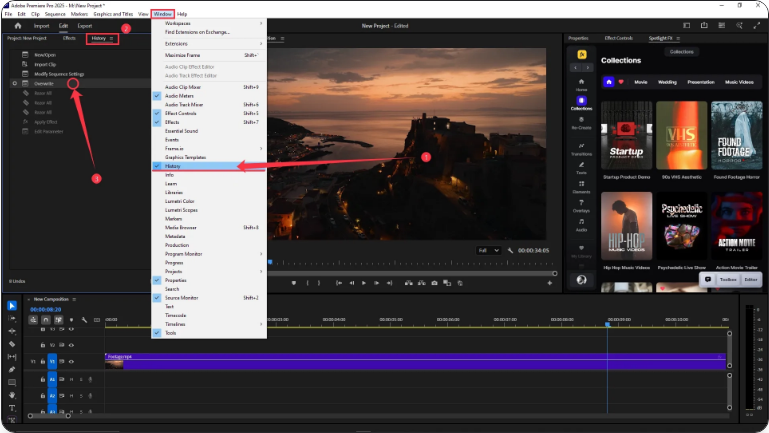Switch to the Effects panel tab
This screenshot has height=433, width=769.
pos(69,38)
